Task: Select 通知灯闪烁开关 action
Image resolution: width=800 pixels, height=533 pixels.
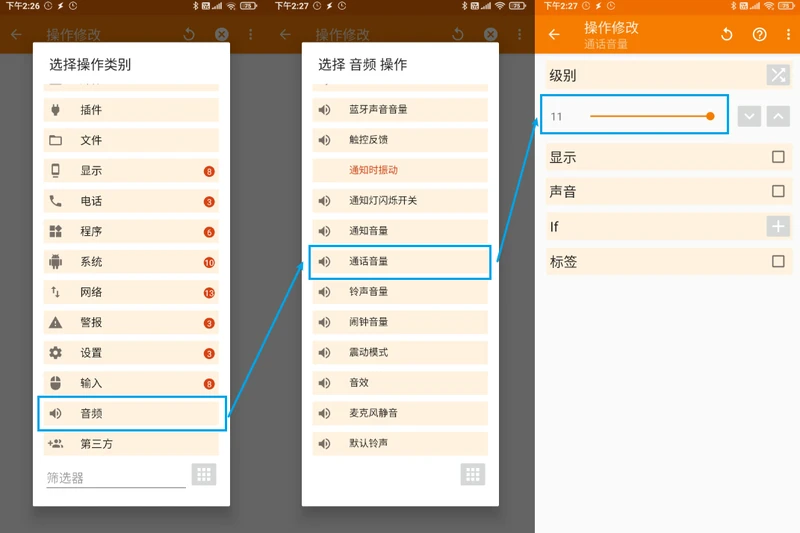Action: point(400,200)
